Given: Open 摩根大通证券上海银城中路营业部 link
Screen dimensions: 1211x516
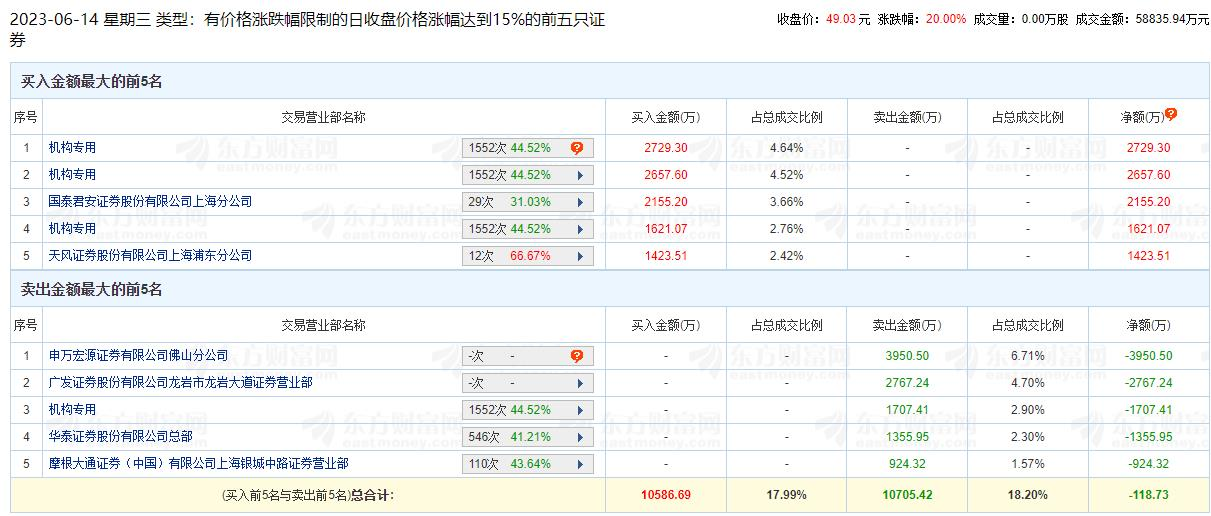Looking at the screenshot, I should [x=198, y=464].
